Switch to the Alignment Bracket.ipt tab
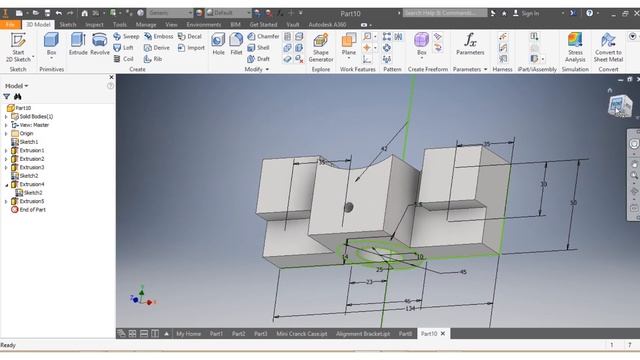 coord(363,334)
